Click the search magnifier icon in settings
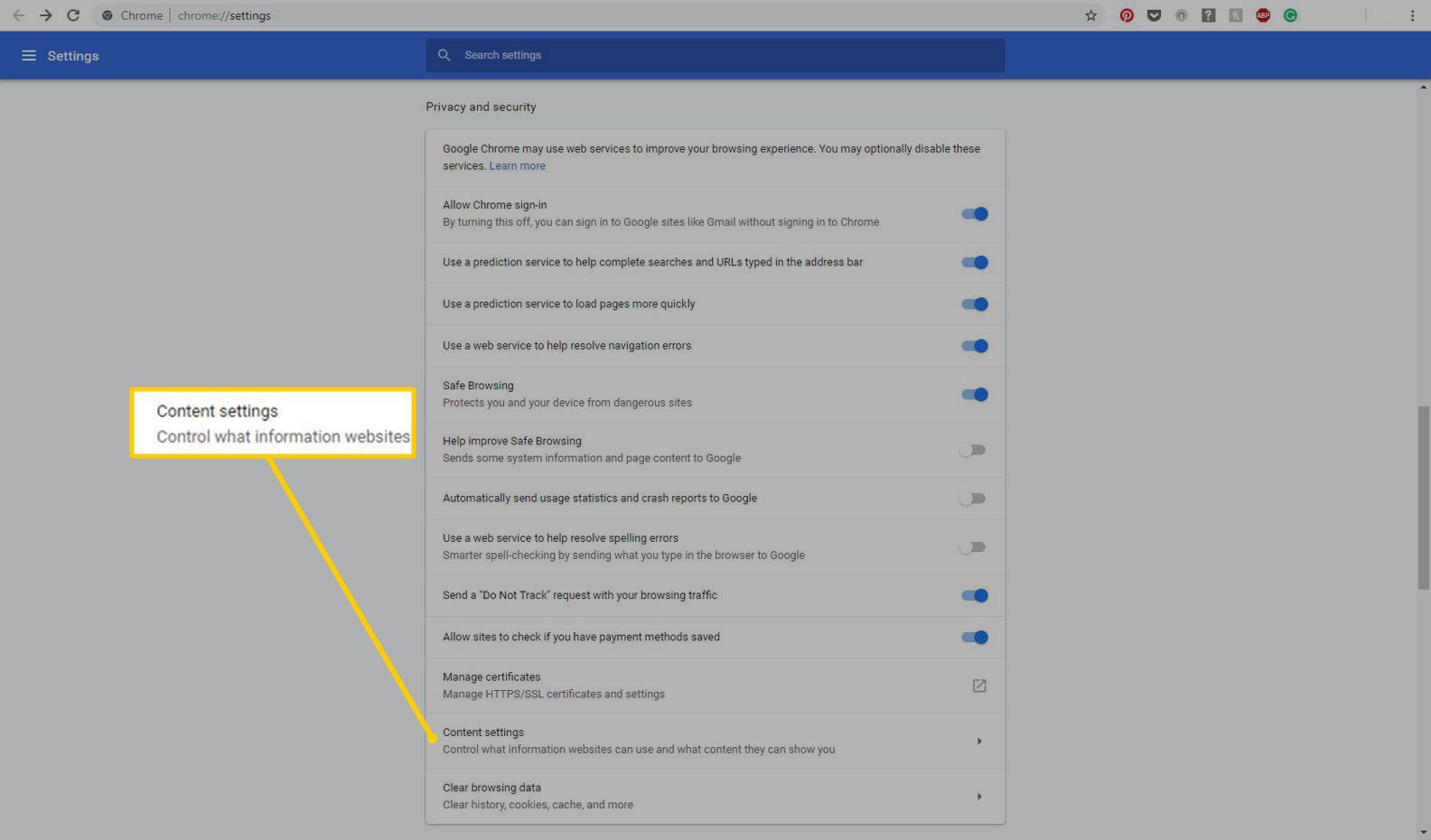 pos(444,55)
